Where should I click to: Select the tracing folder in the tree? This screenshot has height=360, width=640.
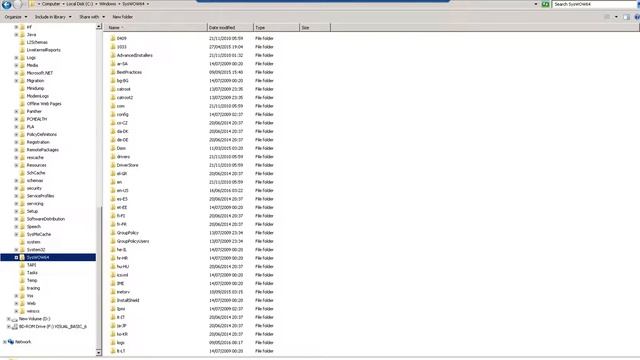pos(33,288)
